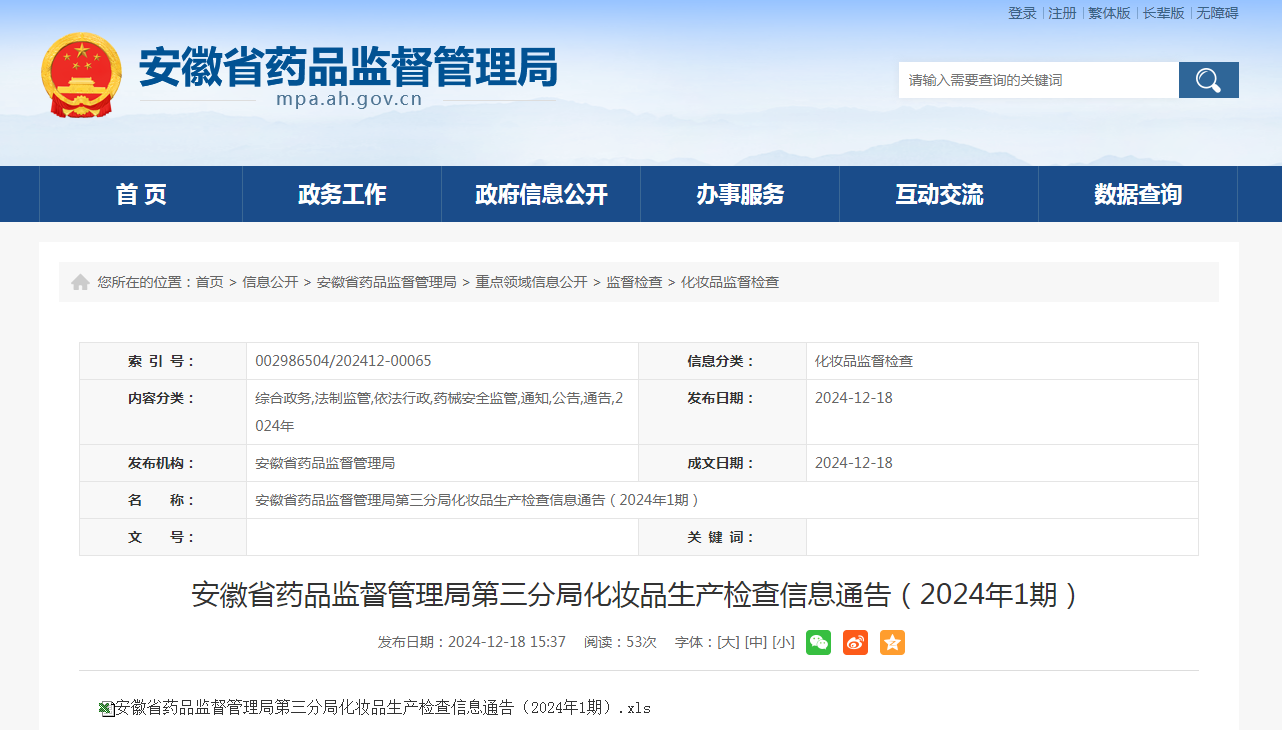The height and width of the screenshot is (730, 1282).
Task: Click the Excel file icon beside attachment
Action: coord(106,708)
